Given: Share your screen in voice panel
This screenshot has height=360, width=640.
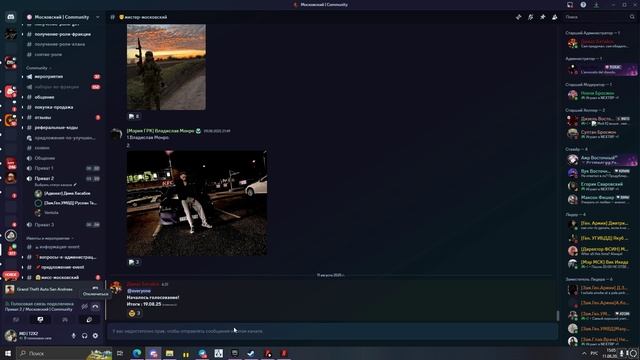Looking at the screenshot, I should [x=40, y=320].
